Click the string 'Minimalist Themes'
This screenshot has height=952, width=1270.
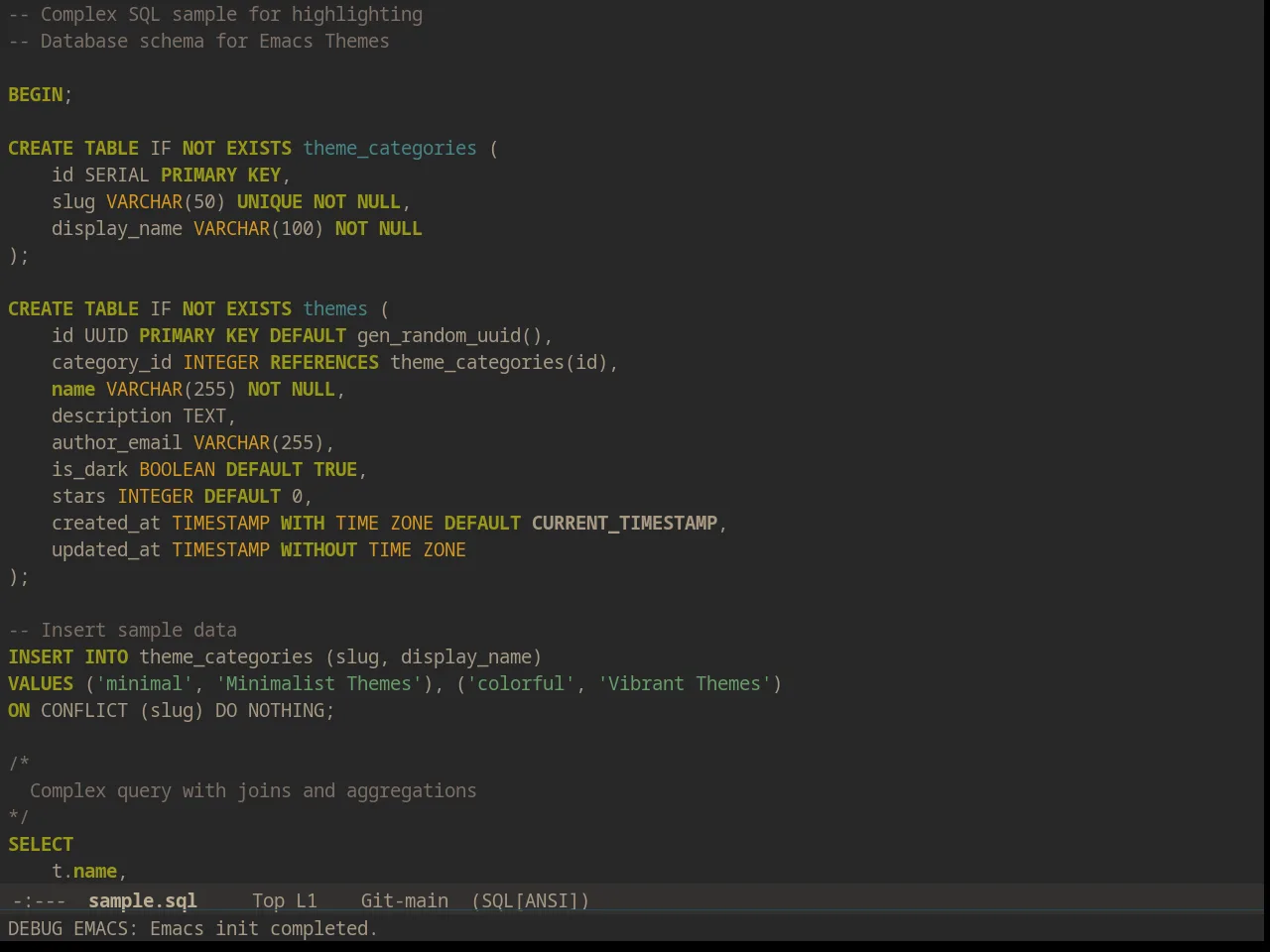318,683
